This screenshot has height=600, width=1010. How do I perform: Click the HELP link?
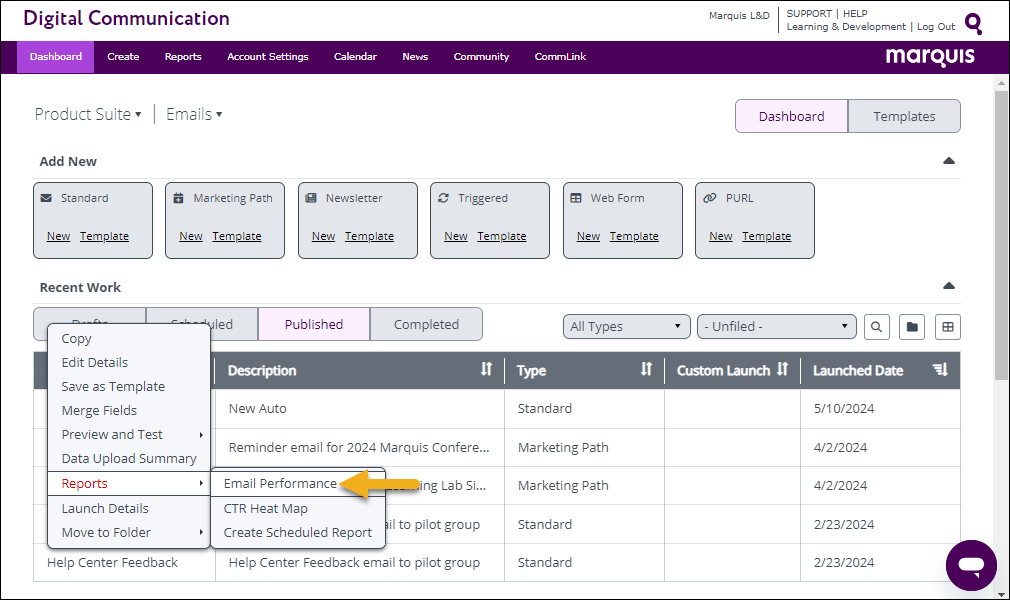pyautogui.click(x=855, y=14)
